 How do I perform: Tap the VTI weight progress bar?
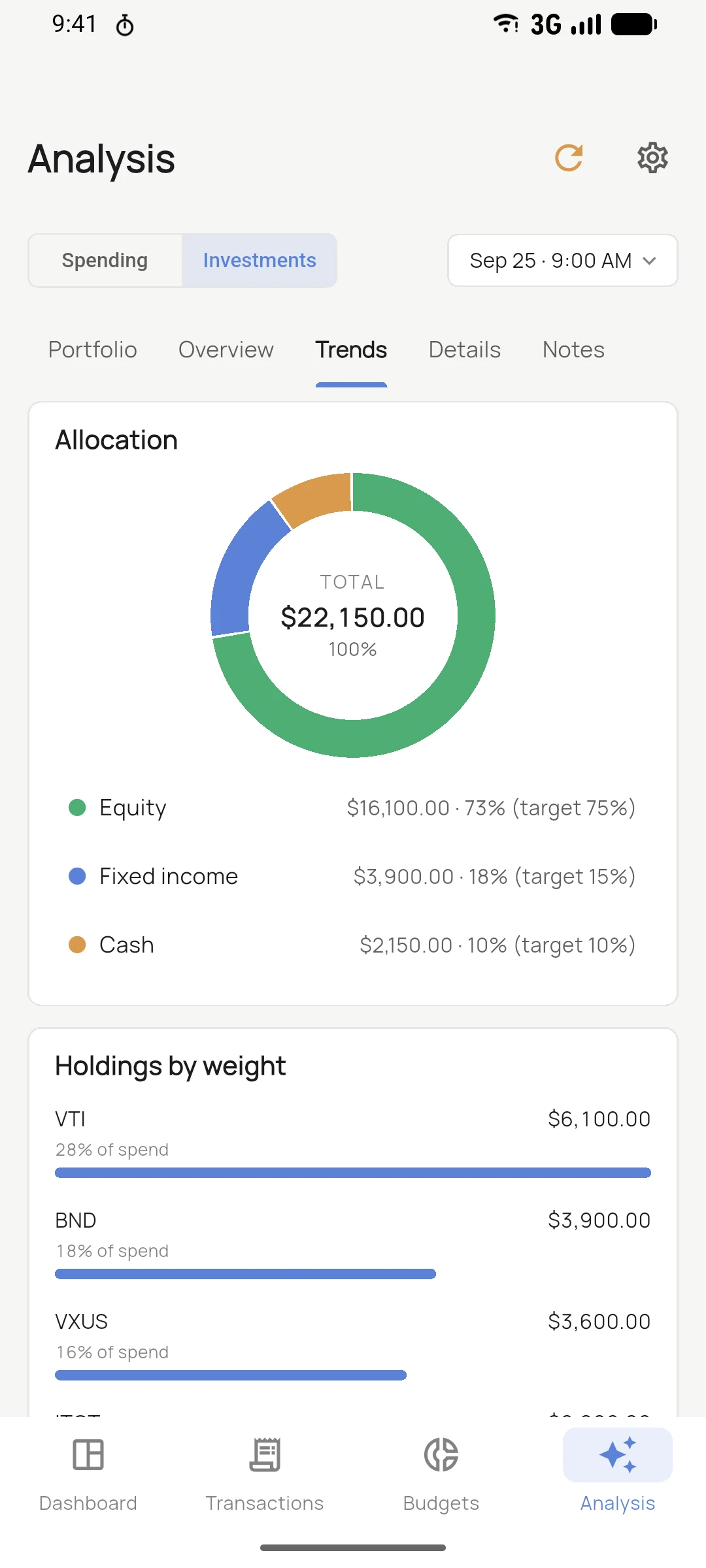[353, 1173]
